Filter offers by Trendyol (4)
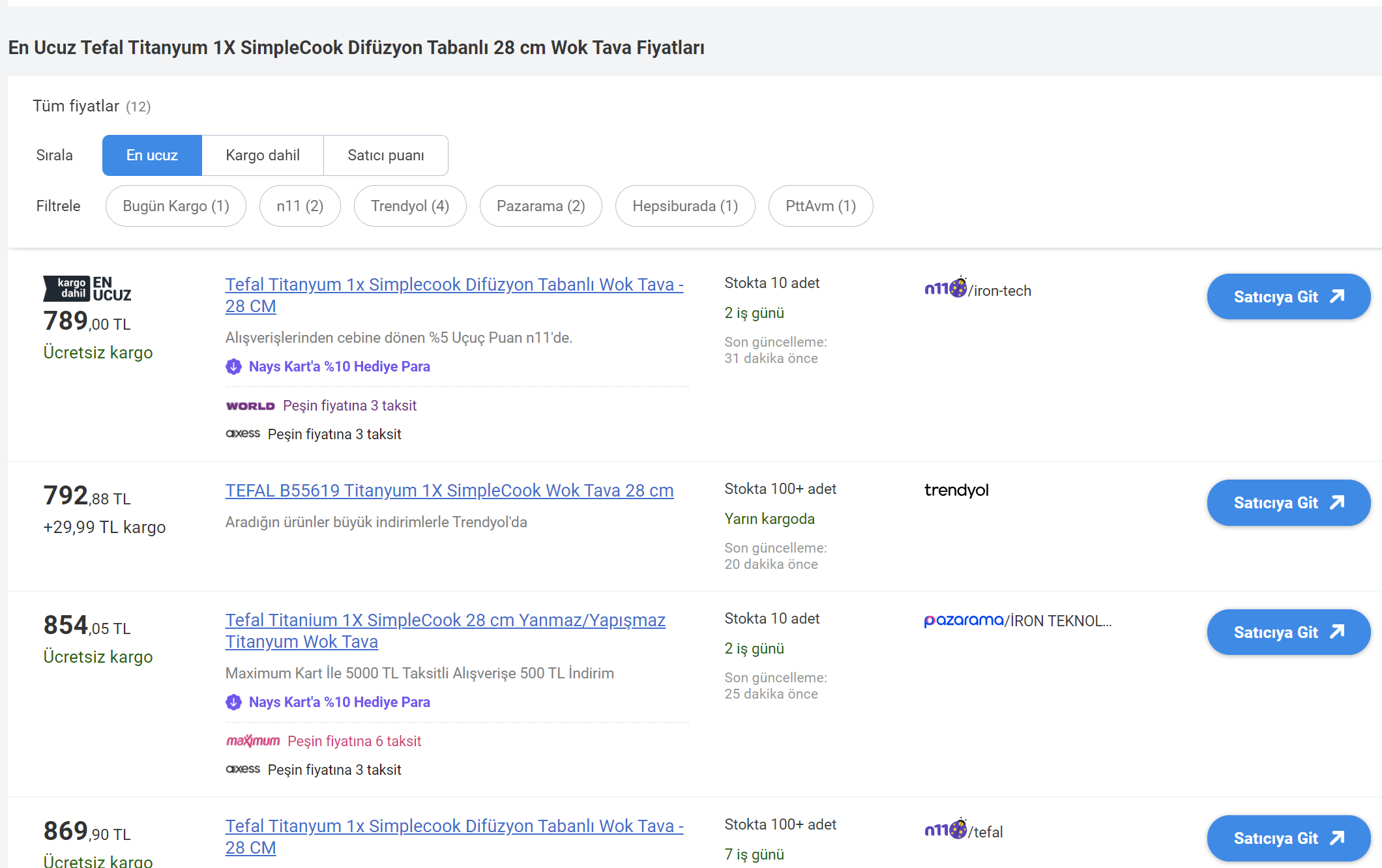1382x868 pixels. (410, 206)
